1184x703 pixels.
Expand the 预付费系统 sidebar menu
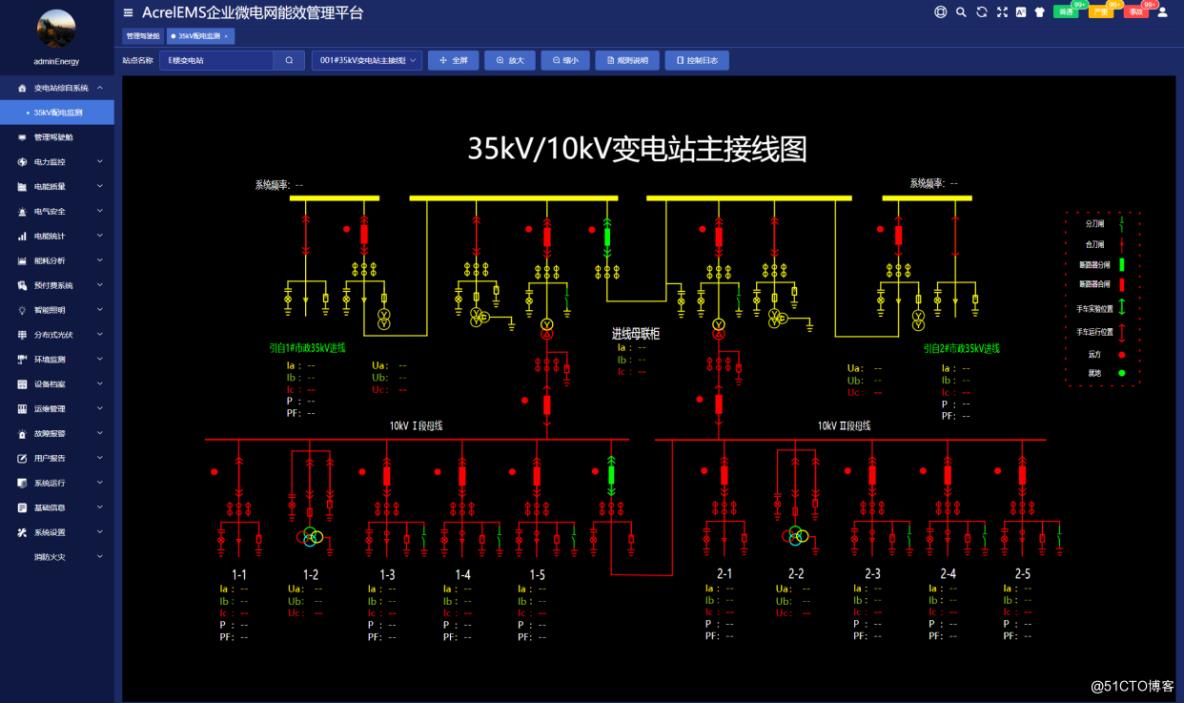pyautogui.click(x=57, y=285)
